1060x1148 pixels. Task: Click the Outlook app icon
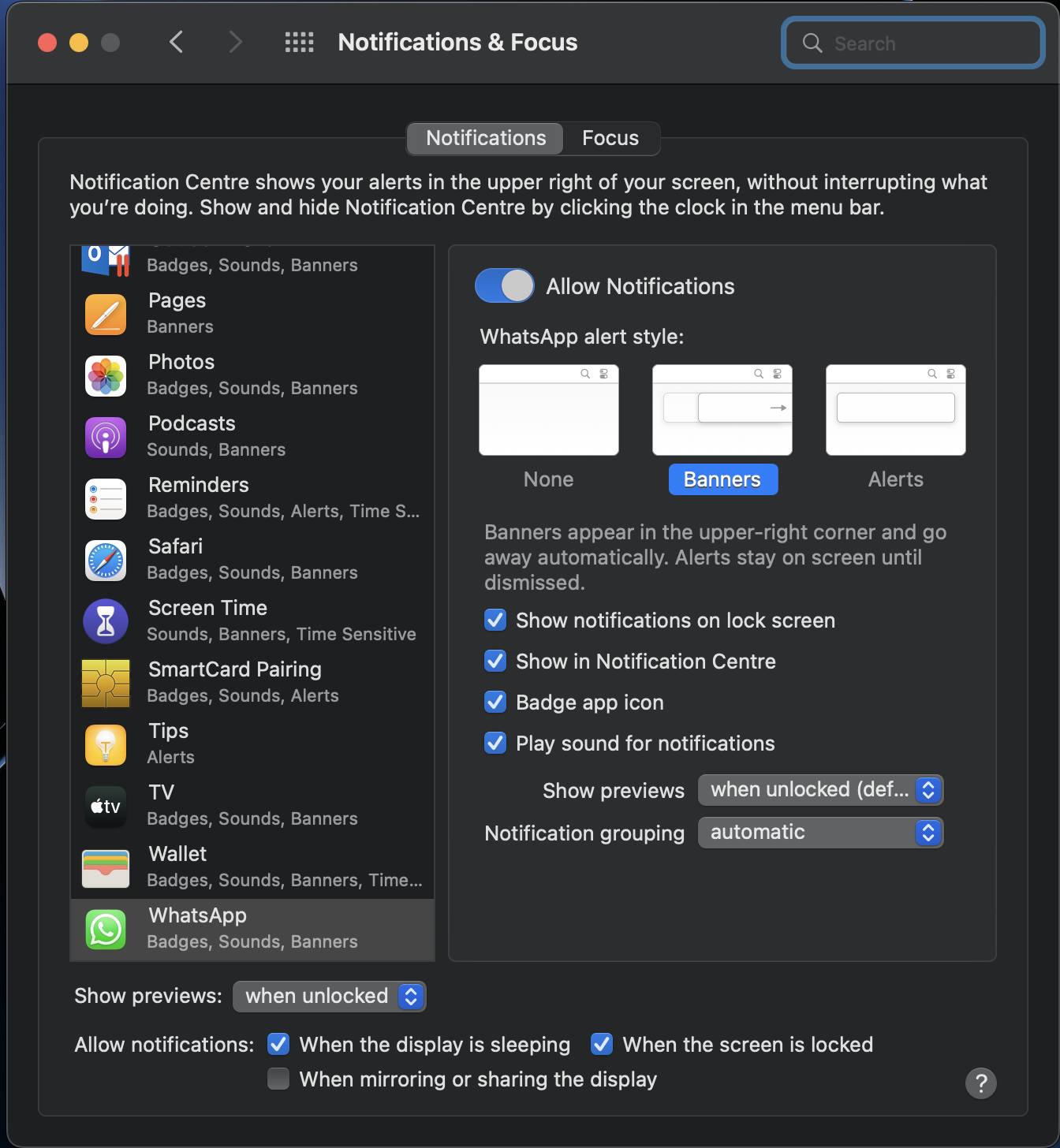(106, 260)
